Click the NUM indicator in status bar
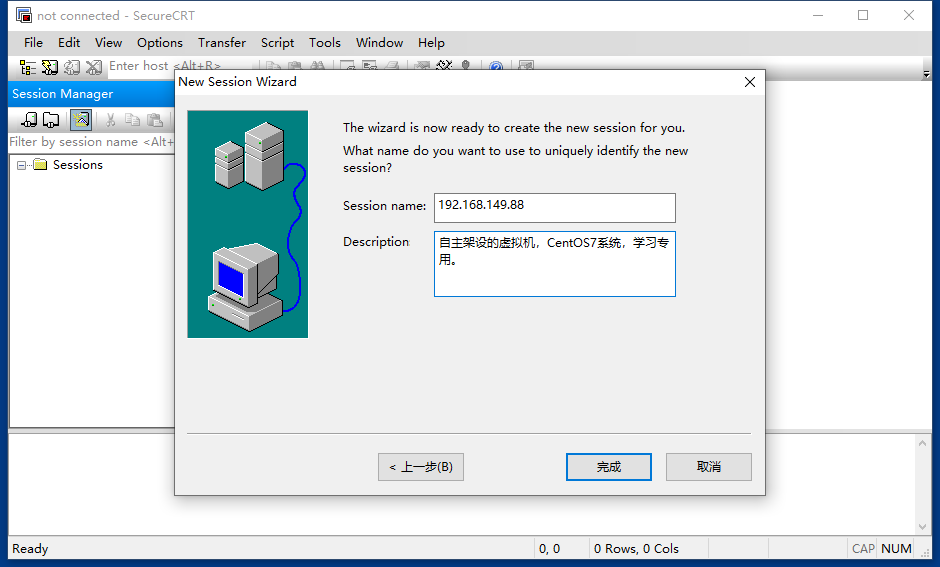The image size is (940, 567). pyautogui.click(x=896, y=548)
